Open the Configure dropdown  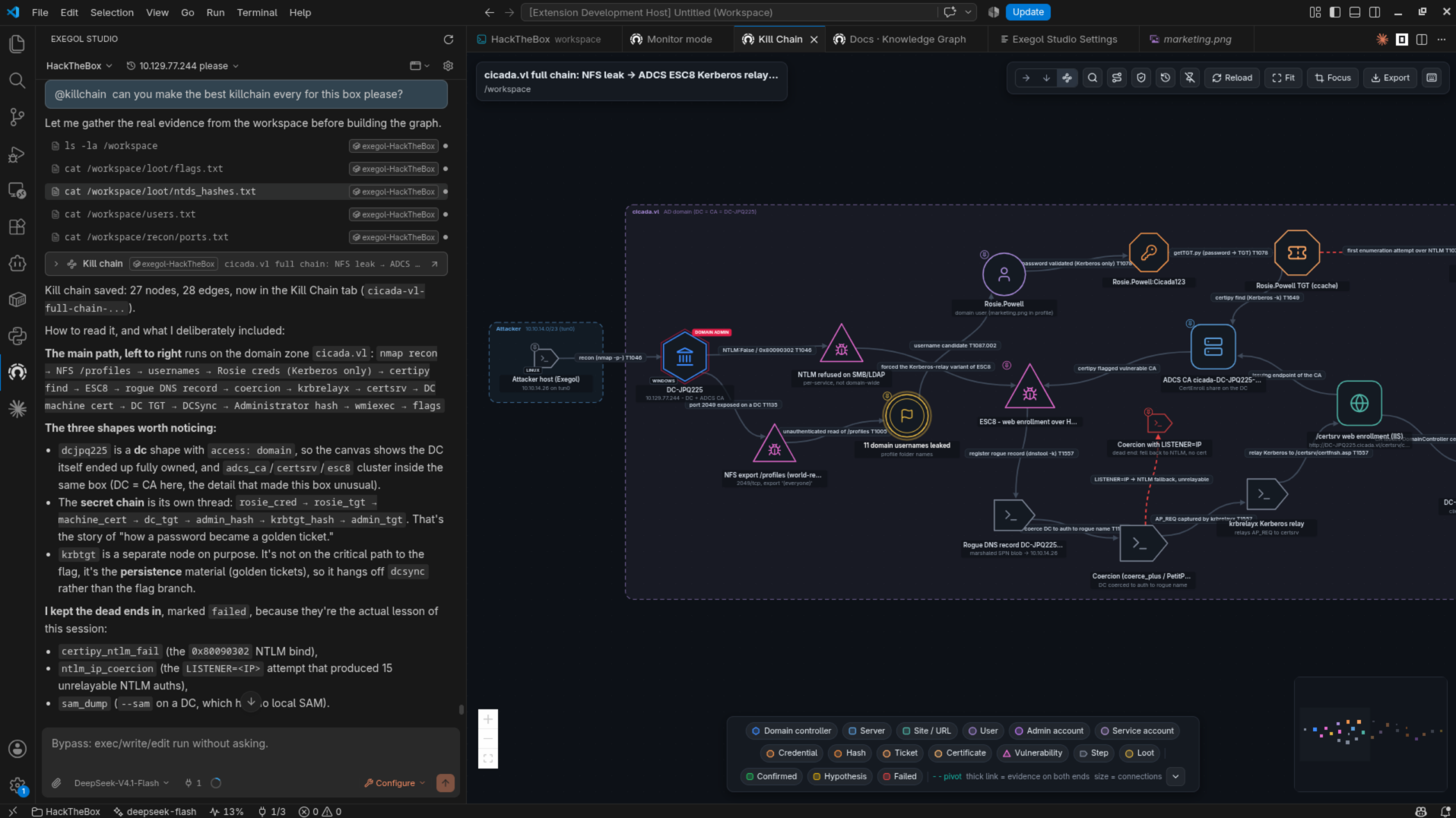(x=395, y=783)
